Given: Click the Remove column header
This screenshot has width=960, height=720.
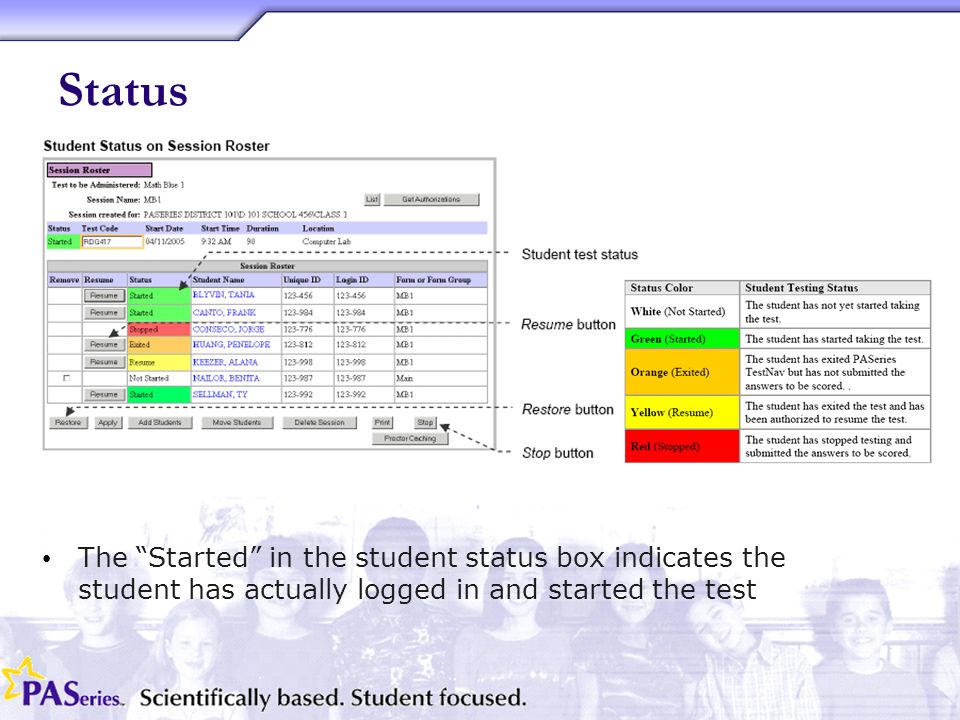Looking at the screenshot, I should (x=64, y=280).
